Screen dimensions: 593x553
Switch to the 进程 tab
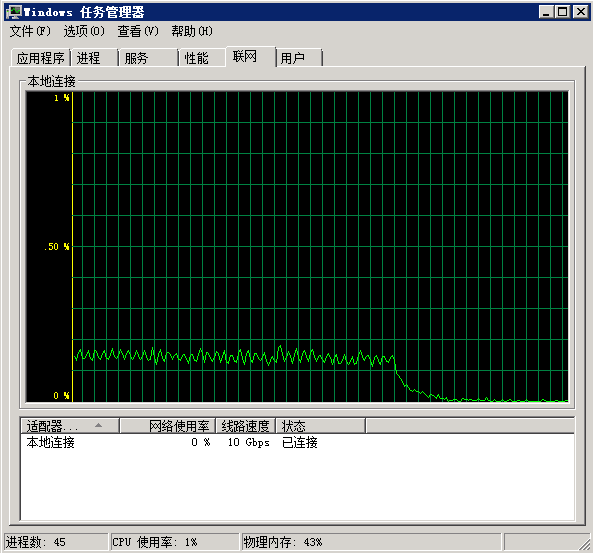(x=95, y=58)
